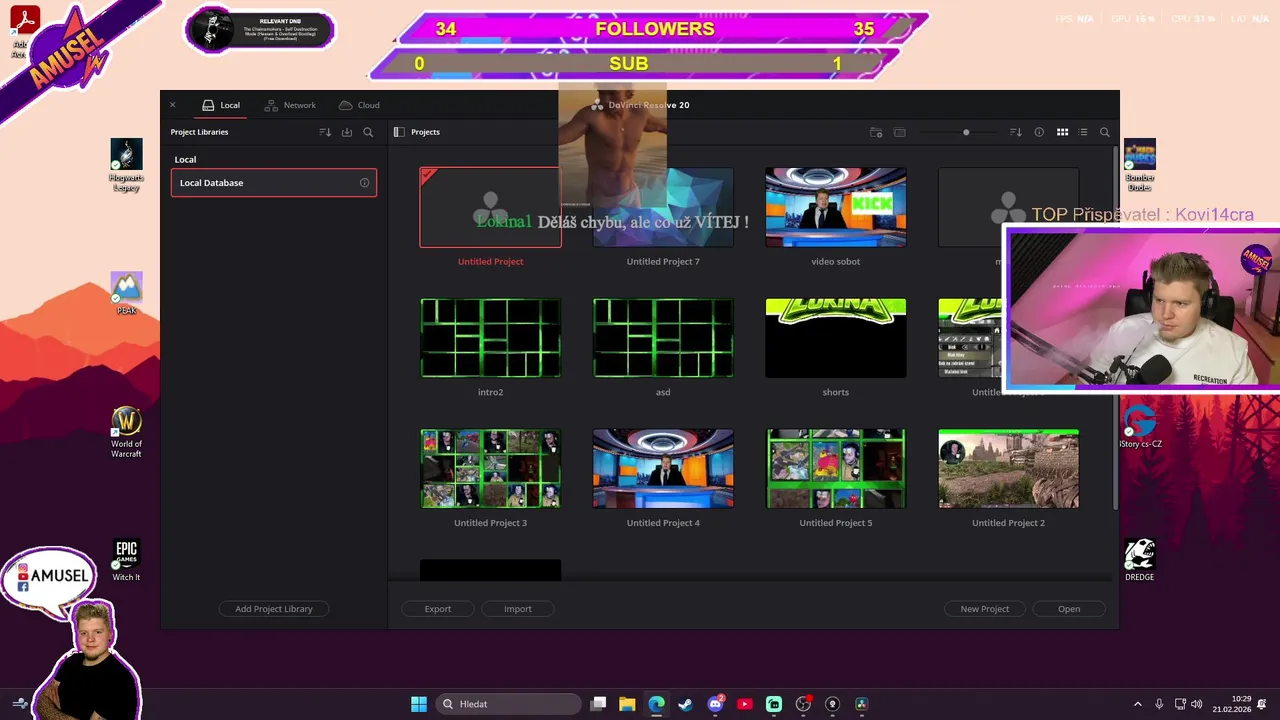Screen dimensions: 1280x720
Task: Open YouTube app from taskbar
Action: (744, 704)
